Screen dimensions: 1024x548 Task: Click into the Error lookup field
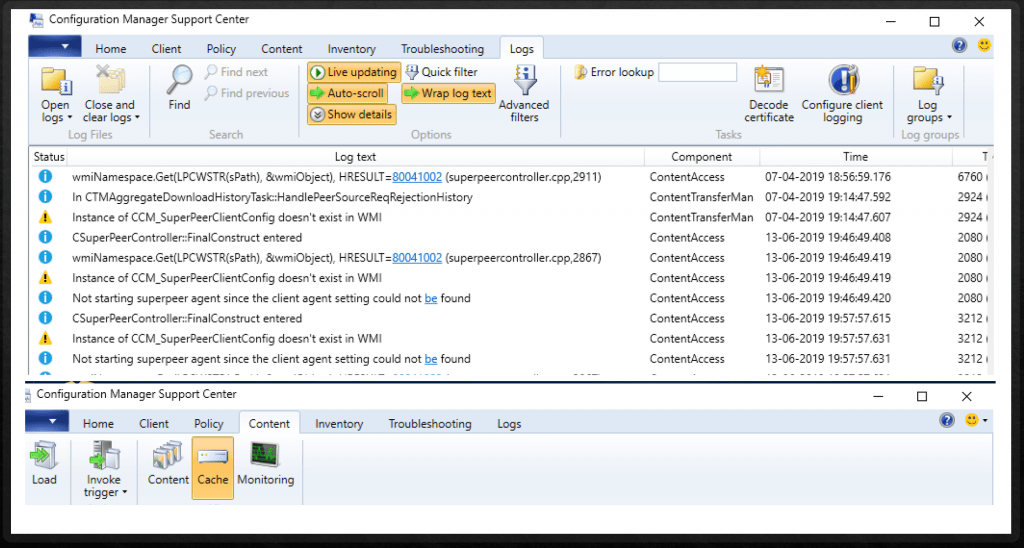tap(697, 72)
